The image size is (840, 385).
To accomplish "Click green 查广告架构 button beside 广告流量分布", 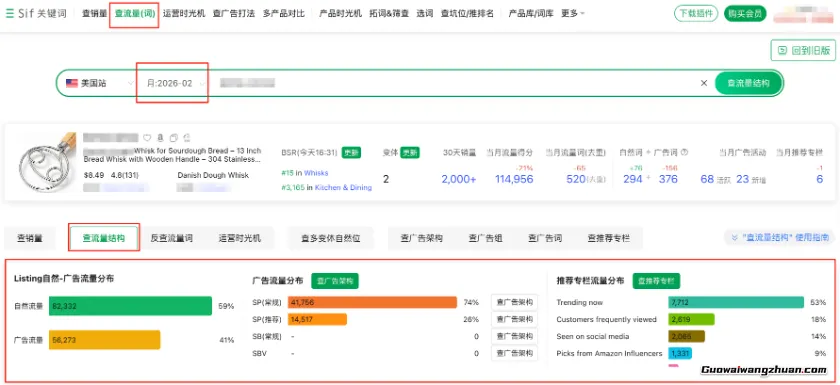I will (335, 281).
